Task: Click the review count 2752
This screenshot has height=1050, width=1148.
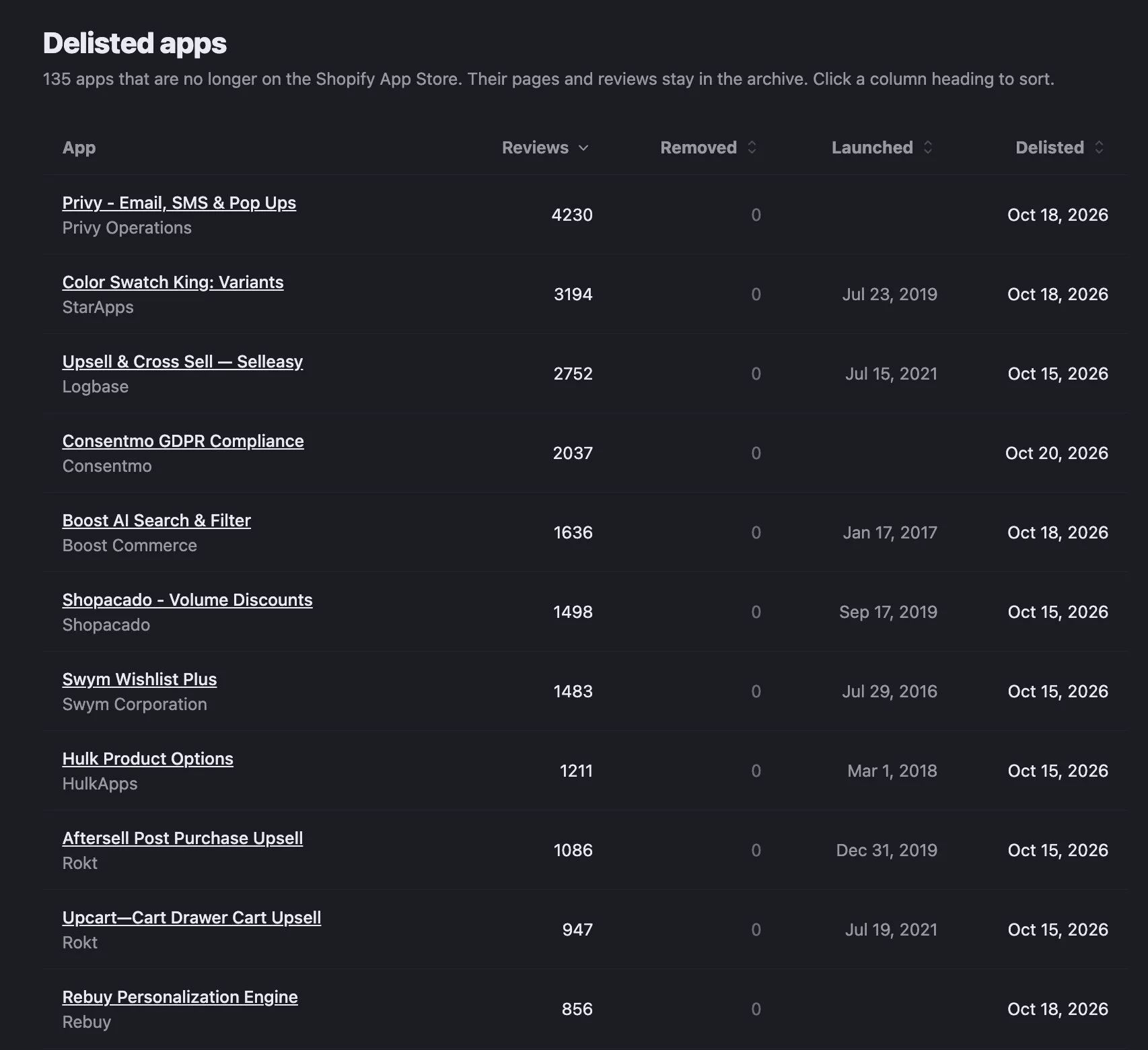Action: [x=573, y=374]
